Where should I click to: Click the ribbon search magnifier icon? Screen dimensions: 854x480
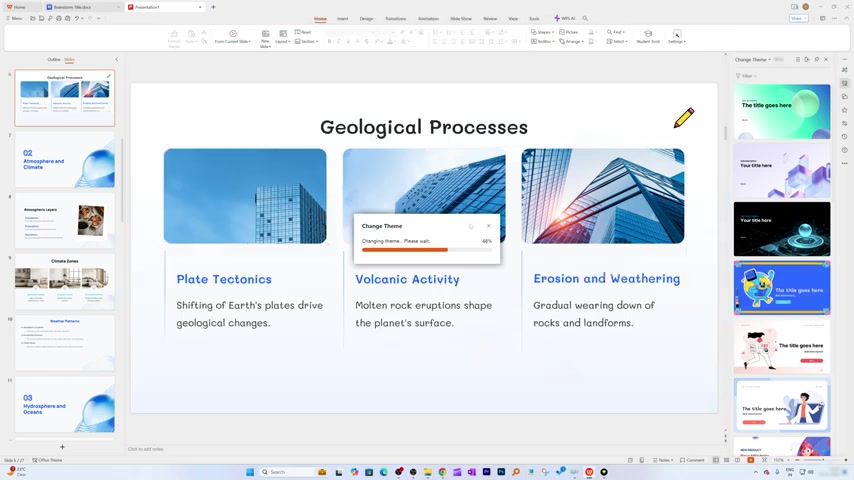pyautogui.click(x=585, y=18)
